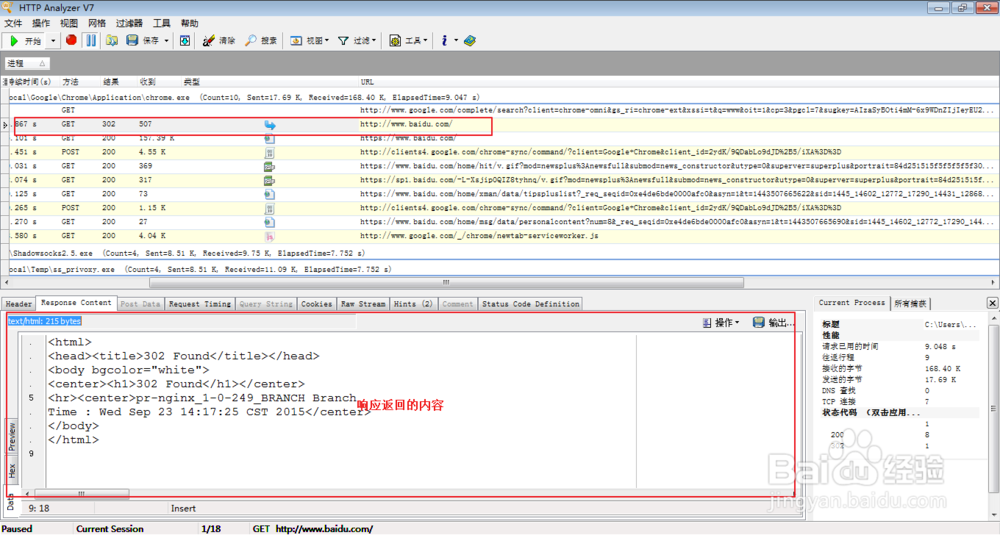Open the 帮助 menu
Image resolution: width=1000 pixels, height=535 pixels.
[x=189, y=24]
